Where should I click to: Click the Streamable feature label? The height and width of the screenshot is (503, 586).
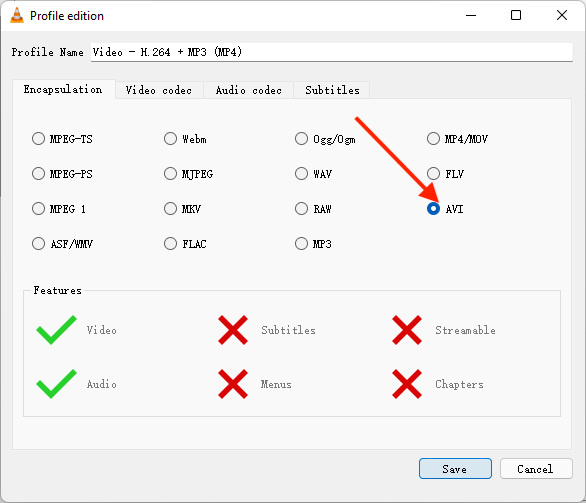coord(465,330)
